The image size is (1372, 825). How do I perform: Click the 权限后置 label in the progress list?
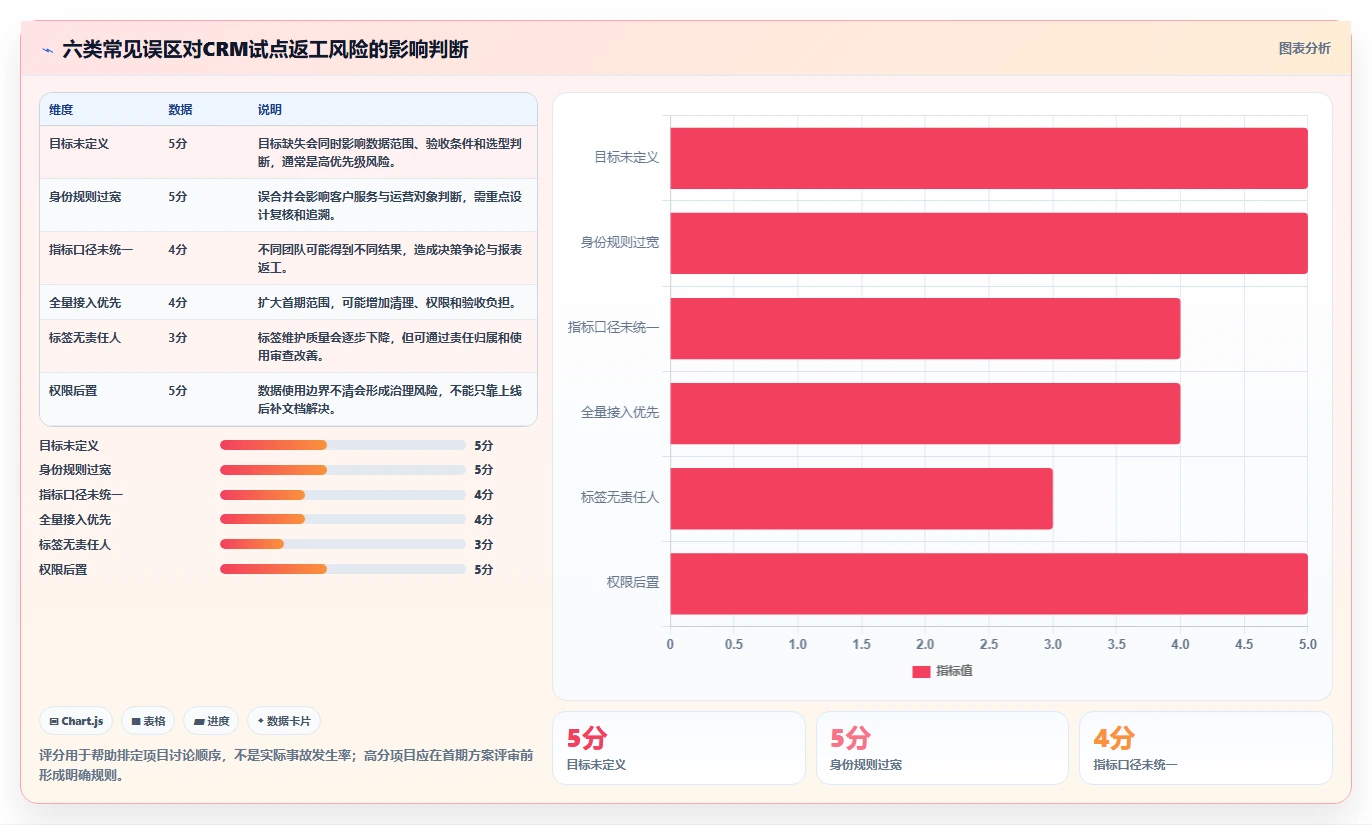click(63, 570)
